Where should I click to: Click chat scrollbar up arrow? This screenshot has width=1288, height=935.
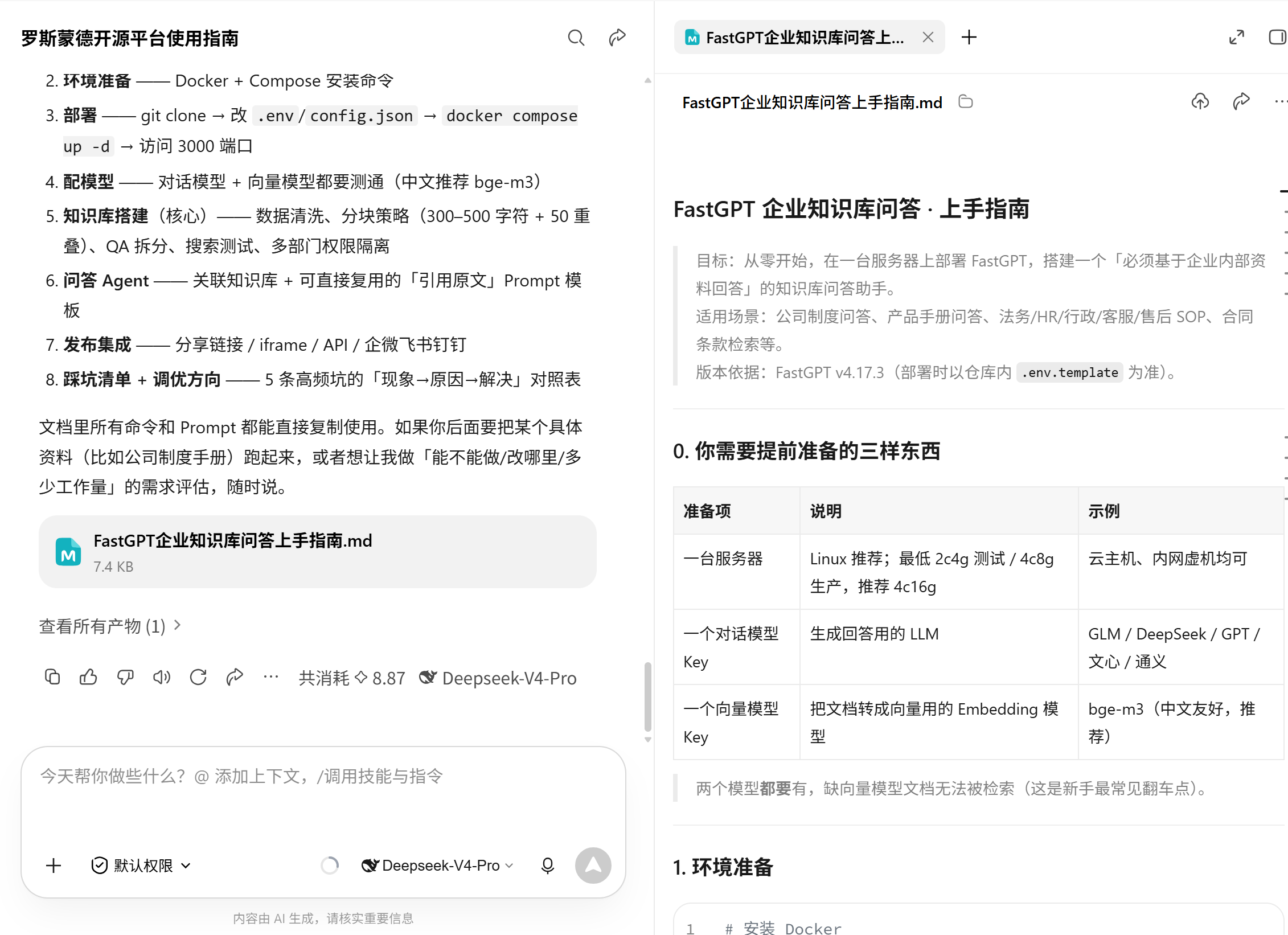(647, 81)
